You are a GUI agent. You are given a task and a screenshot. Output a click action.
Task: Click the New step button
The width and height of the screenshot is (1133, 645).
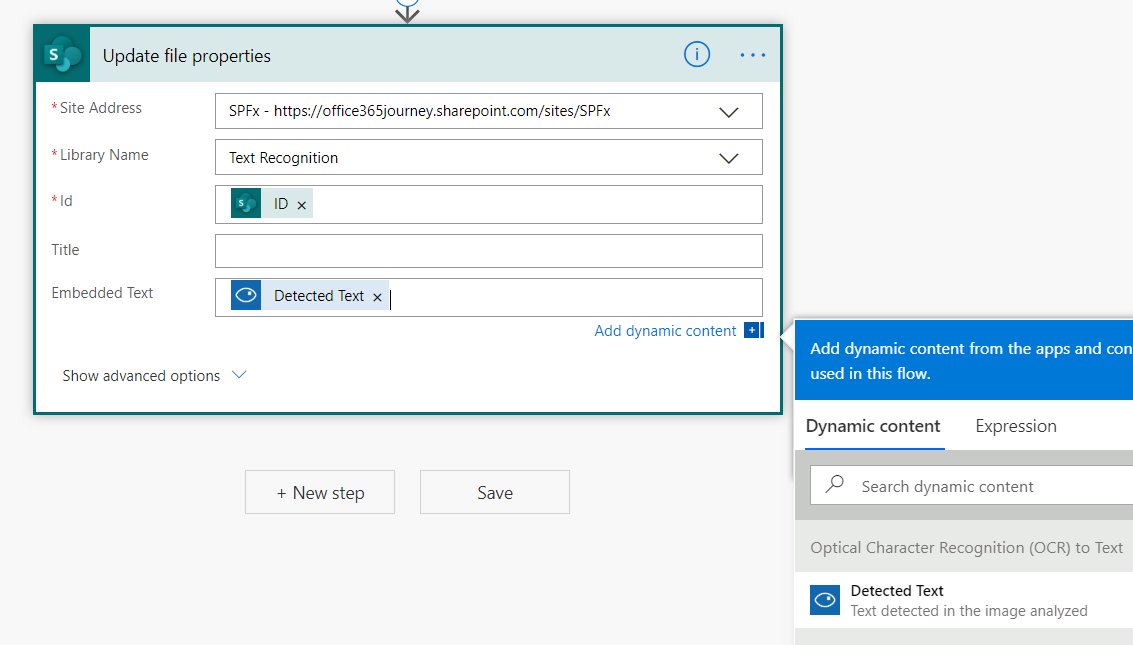320,493
